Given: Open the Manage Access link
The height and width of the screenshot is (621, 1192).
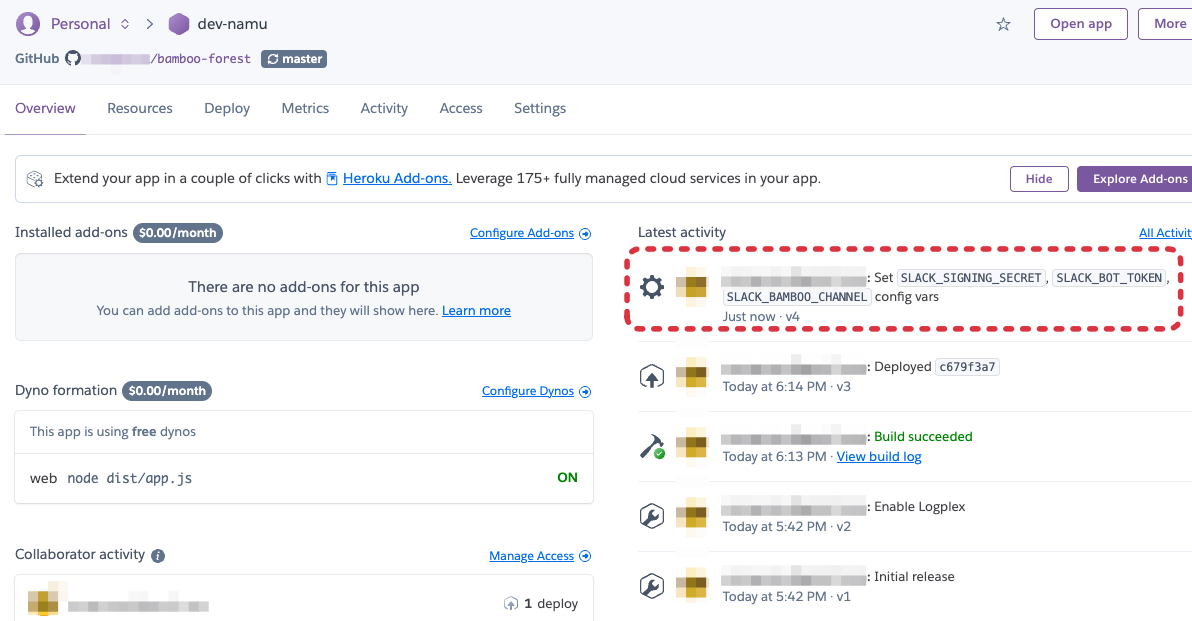Looking at the screenshot, I should [531, 556].
